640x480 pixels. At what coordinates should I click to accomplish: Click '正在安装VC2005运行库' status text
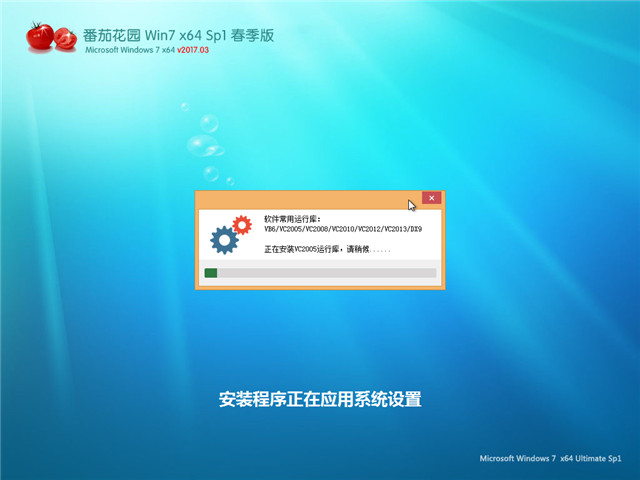(327, 249)
